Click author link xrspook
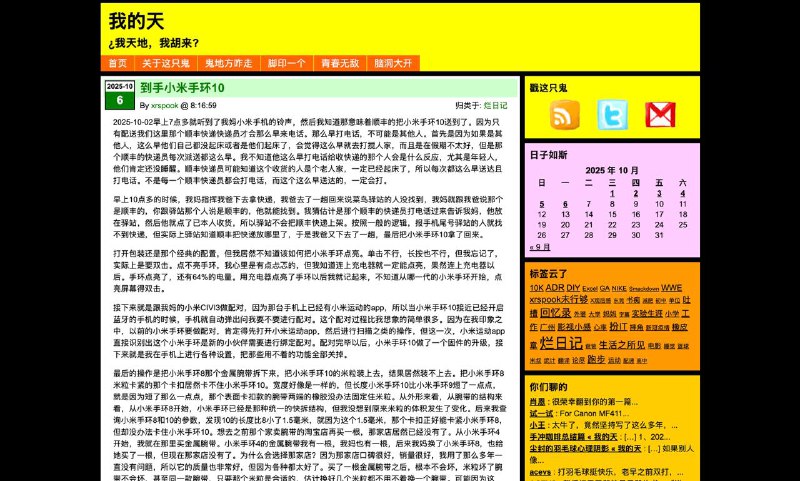 pos(165,105)
